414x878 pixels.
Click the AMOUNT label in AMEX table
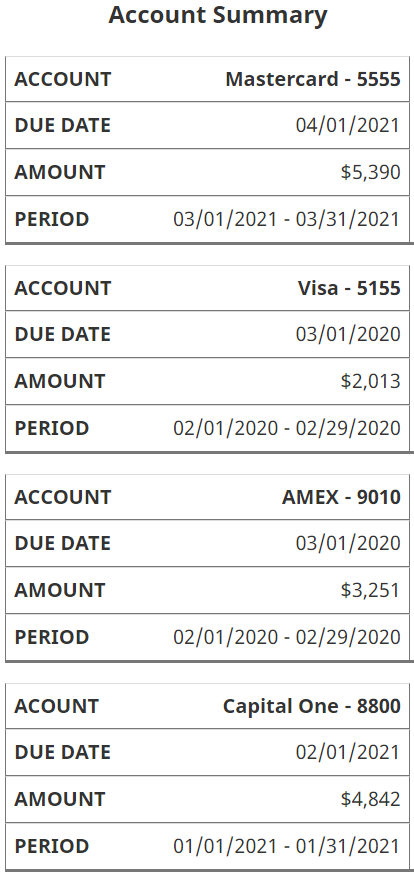60,590
